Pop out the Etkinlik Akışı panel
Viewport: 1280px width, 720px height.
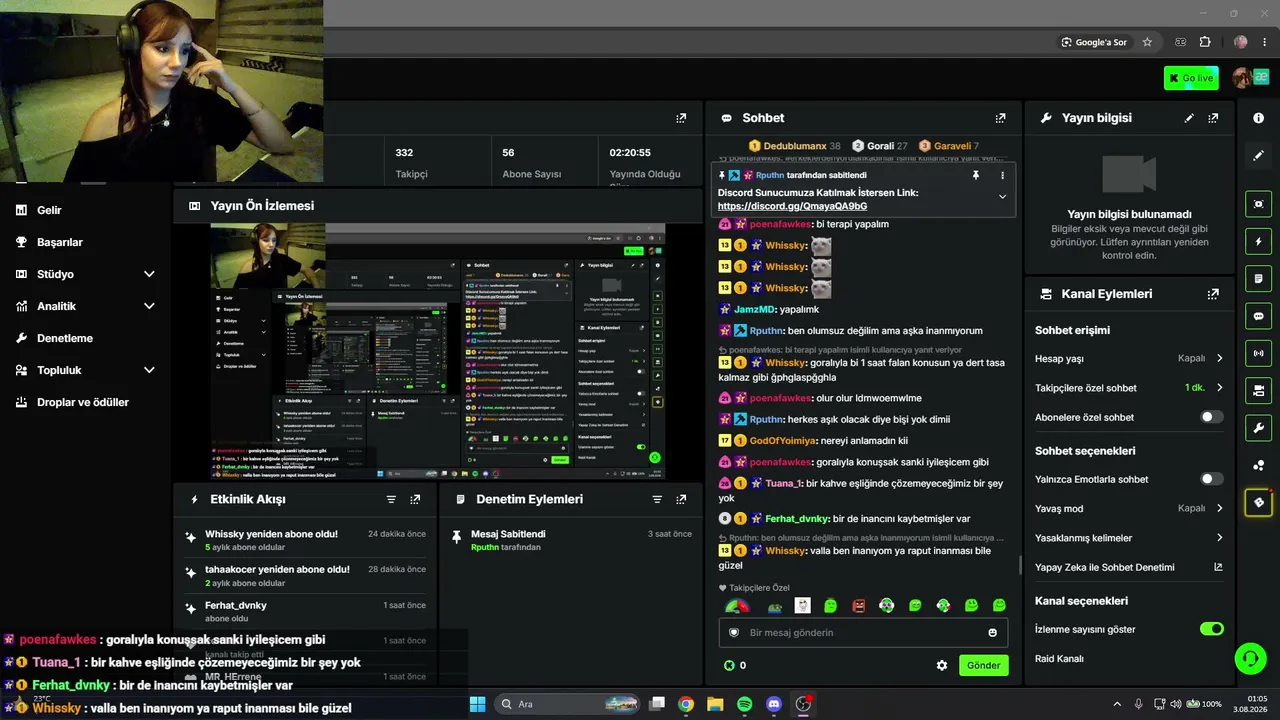pos(415,499)
